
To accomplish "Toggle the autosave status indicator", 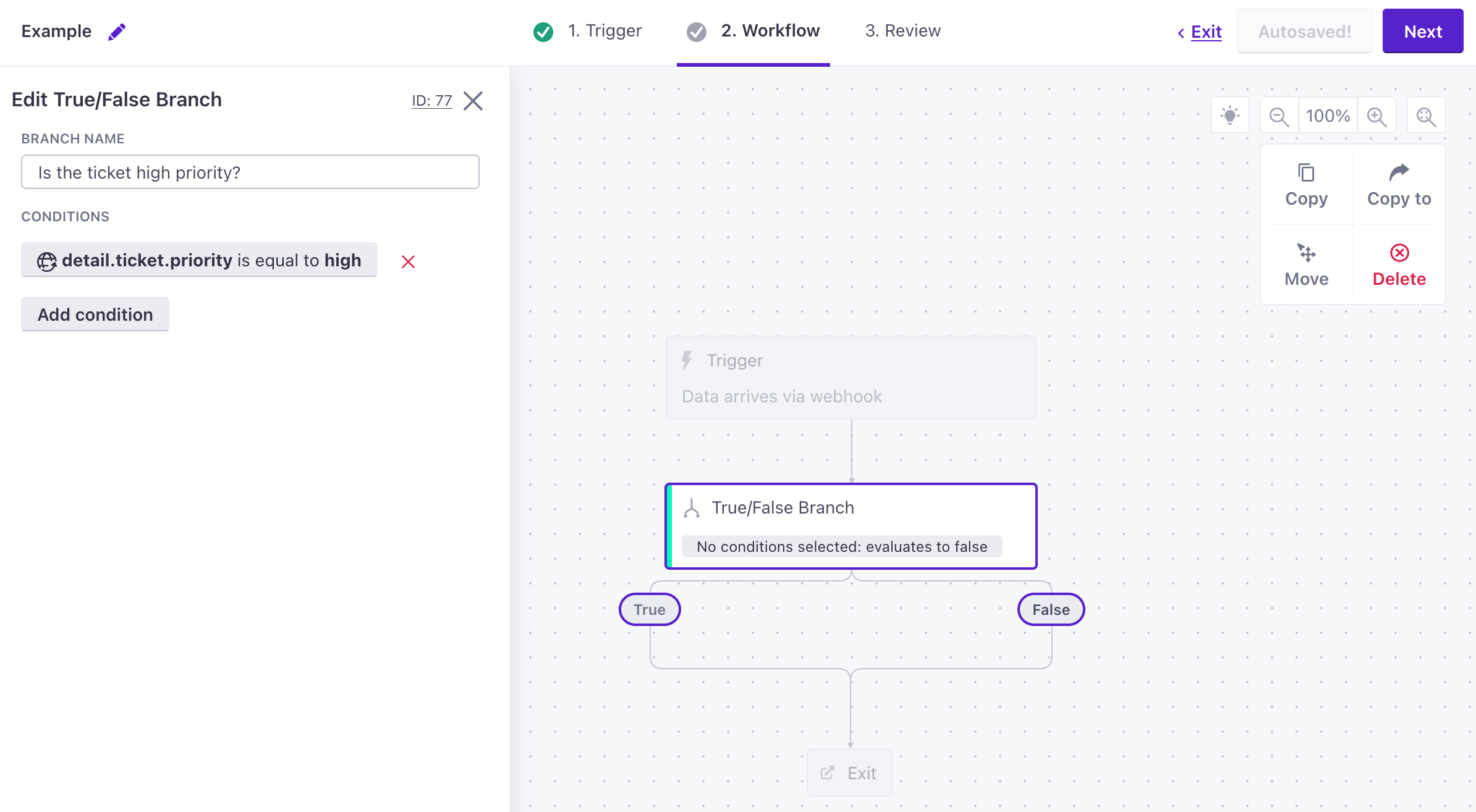I will [1305, 31].
